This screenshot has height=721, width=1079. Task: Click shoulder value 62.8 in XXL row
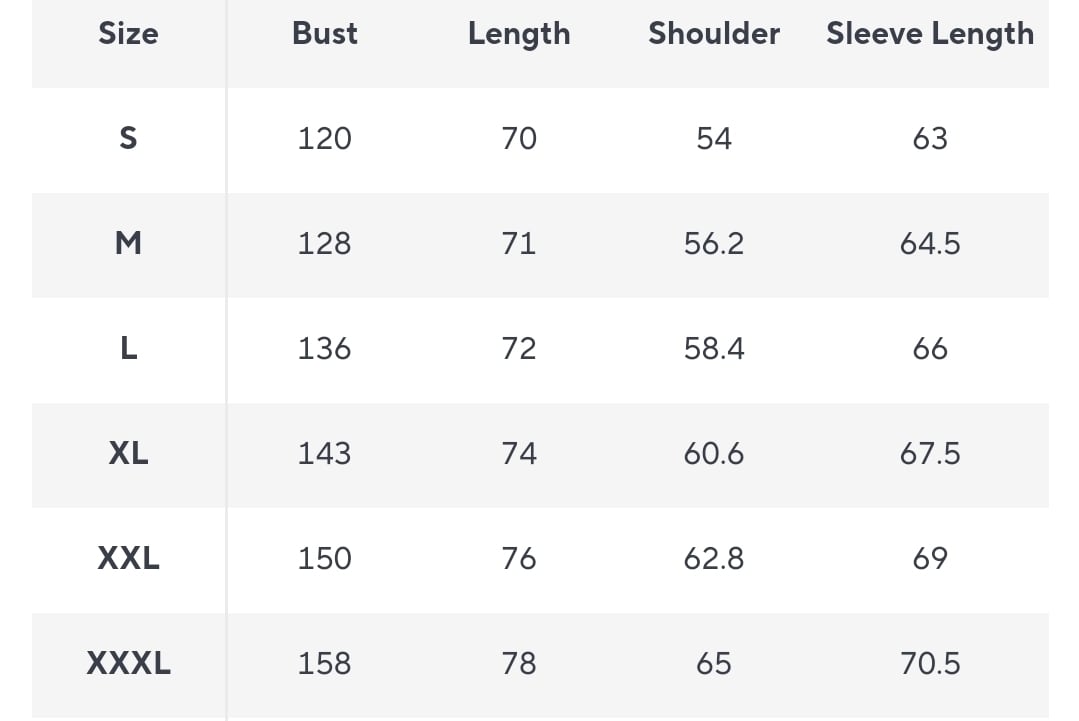(714, 558)
